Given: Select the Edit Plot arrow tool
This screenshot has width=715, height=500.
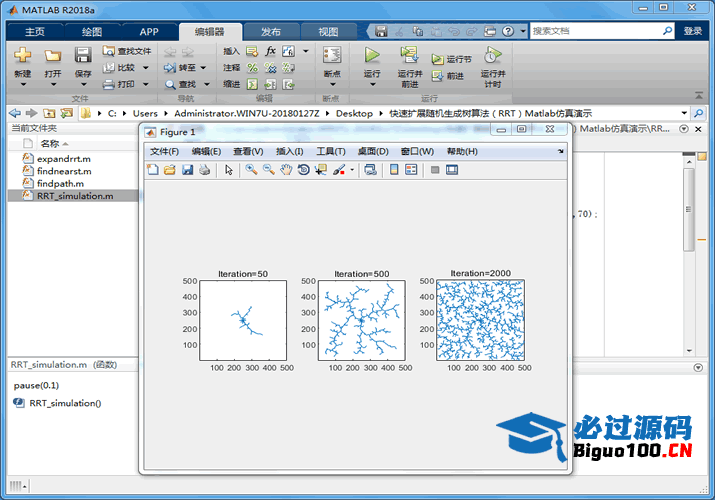Looking at the screenshot, I should point(229,170).
